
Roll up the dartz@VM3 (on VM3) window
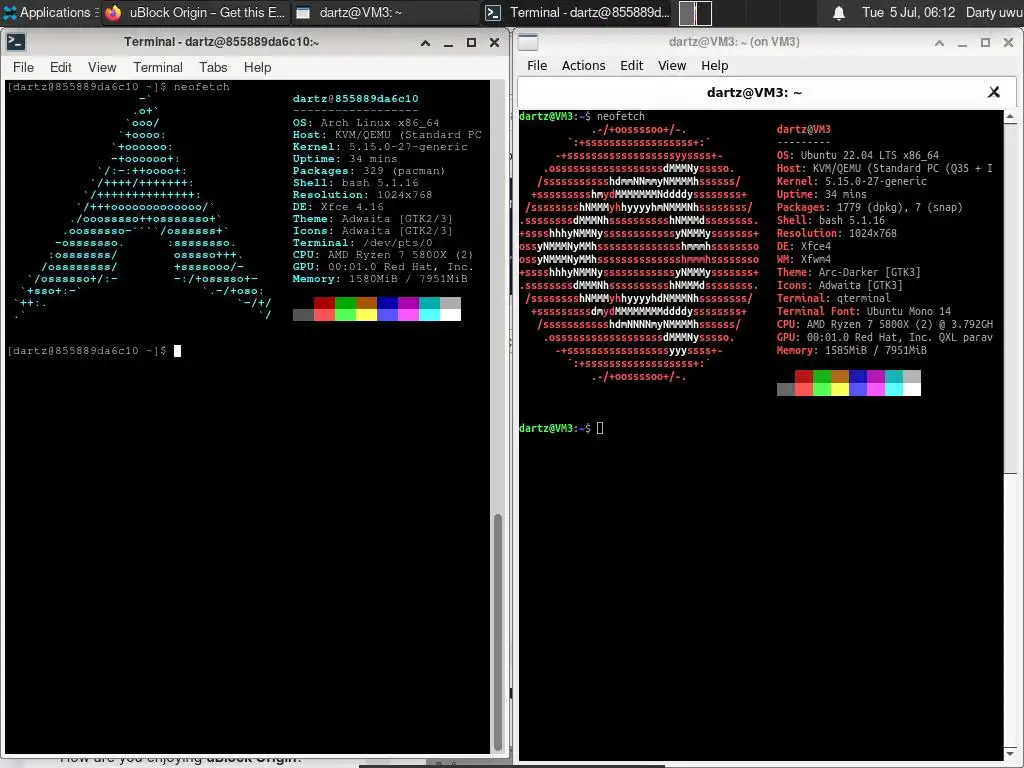point(939,43)
